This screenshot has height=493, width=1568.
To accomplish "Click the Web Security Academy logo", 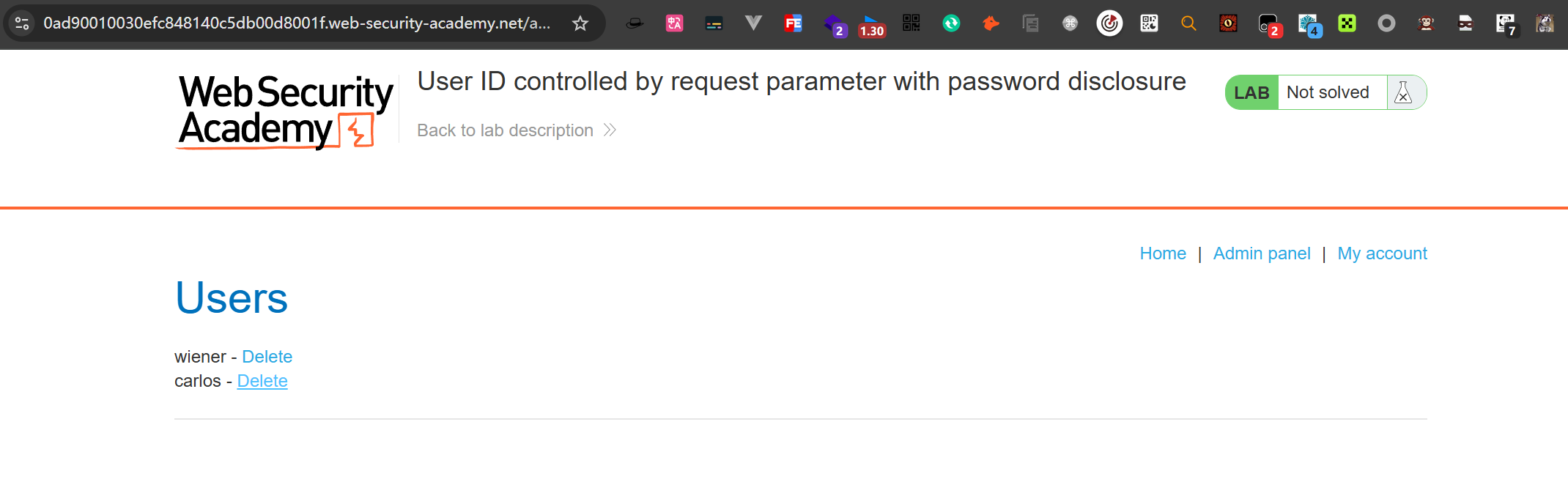I will pos(284,111).
